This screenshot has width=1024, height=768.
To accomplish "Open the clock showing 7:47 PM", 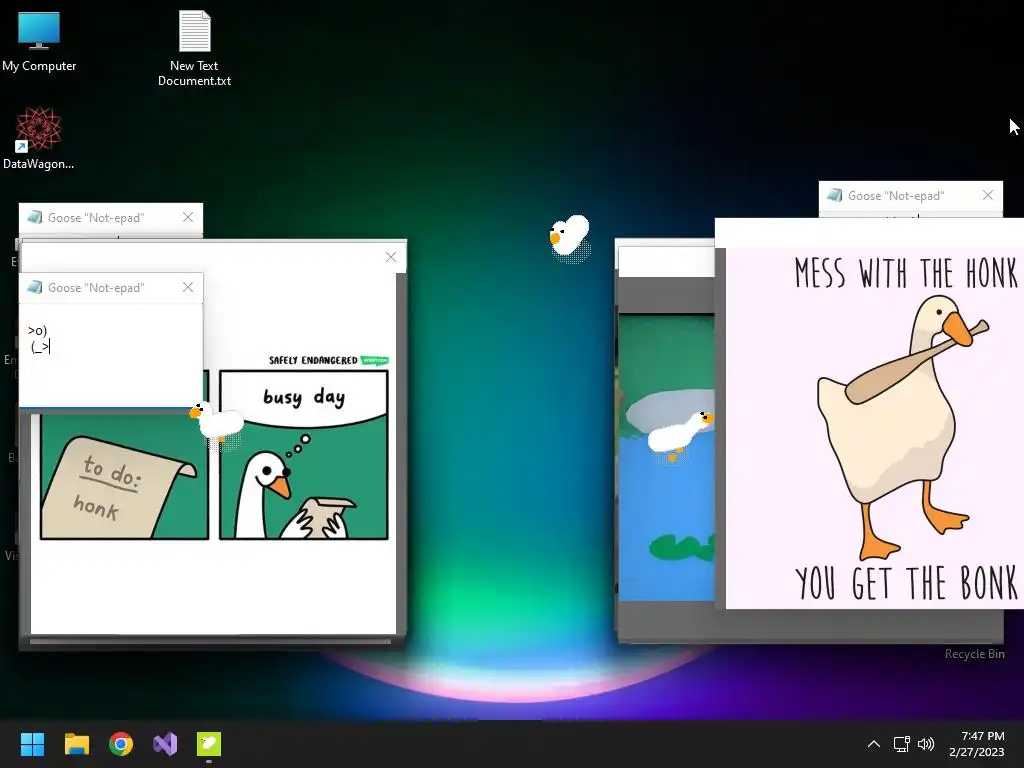I will (983, 736).
